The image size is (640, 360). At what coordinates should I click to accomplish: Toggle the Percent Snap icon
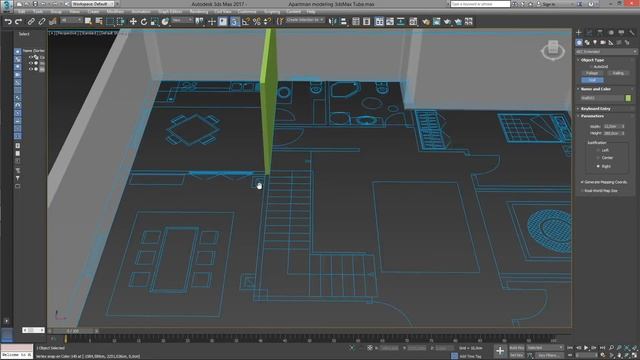(x=256, y=22)
